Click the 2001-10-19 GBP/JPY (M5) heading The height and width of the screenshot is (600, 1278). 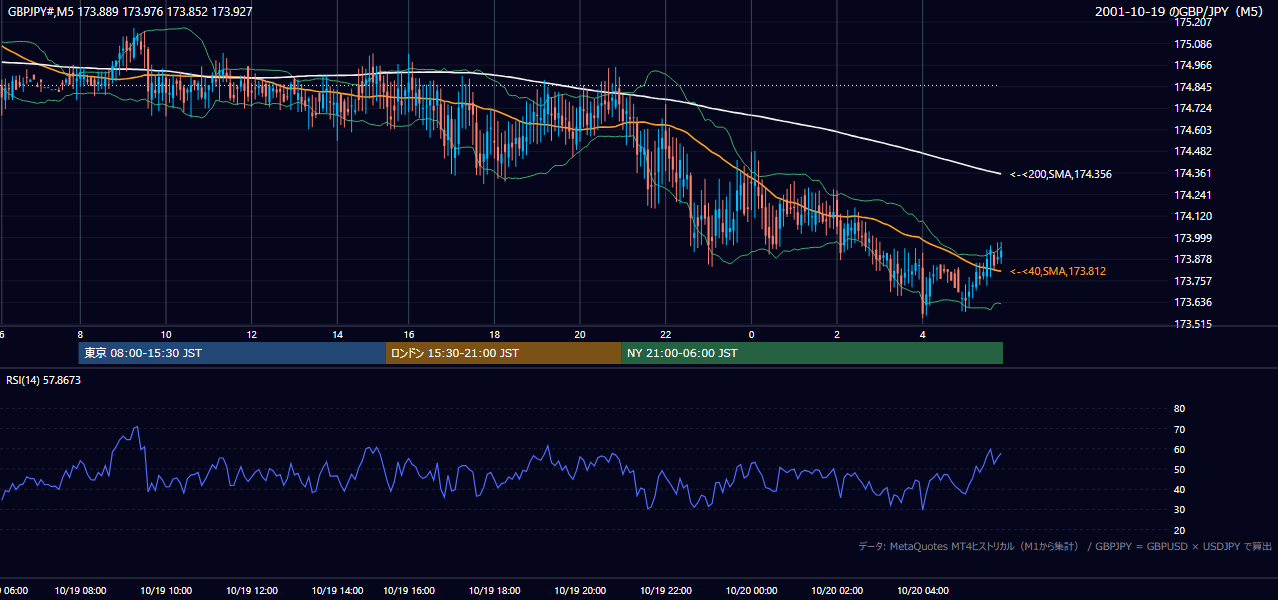click(x=1178, y=11)
